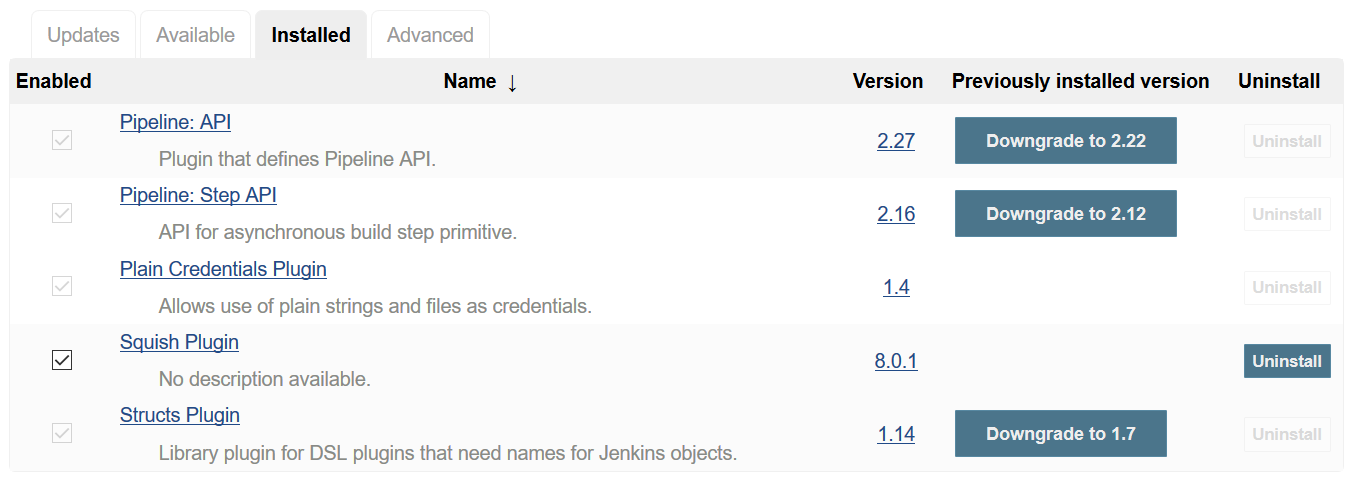Click Downgrade to 2.22 button
This screenshot has height=480, width=1364.
click(1065, 141)
